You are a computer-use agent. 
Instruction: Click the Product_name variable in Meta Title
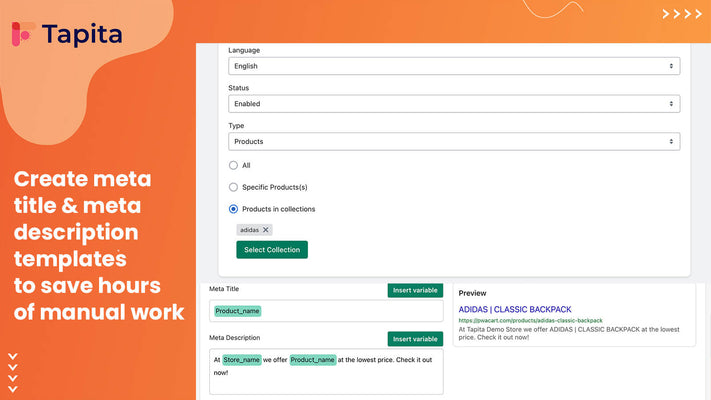click(237, 312)
